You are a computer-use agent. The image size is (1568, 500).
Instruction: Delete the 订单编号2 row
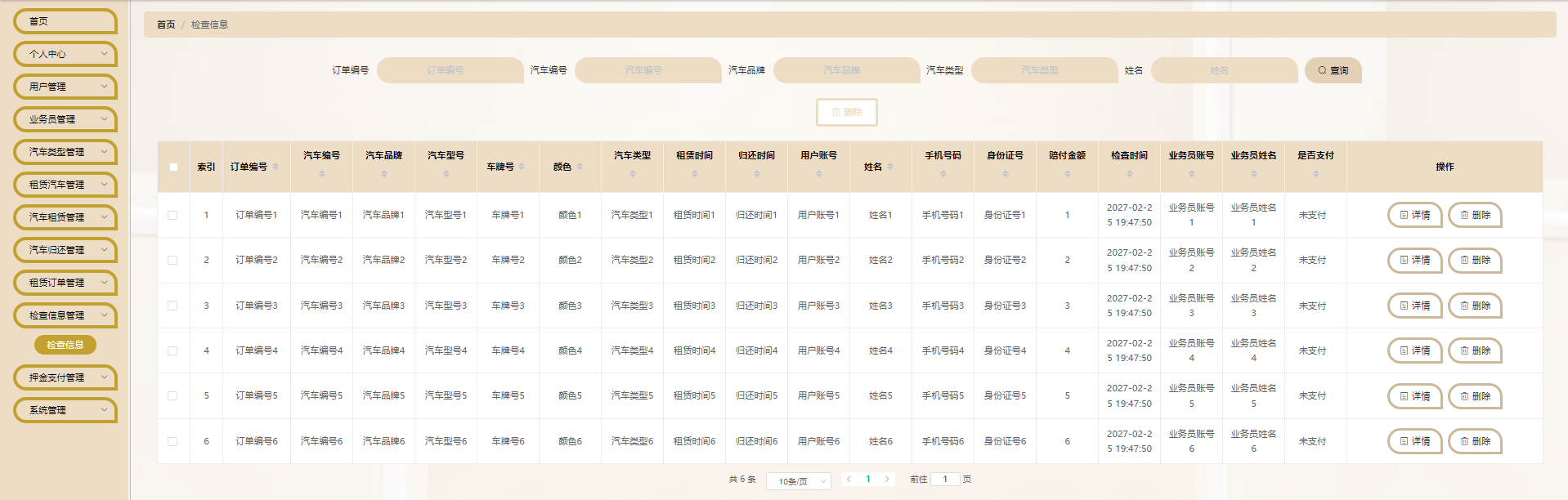click(x=1476, y=260)
